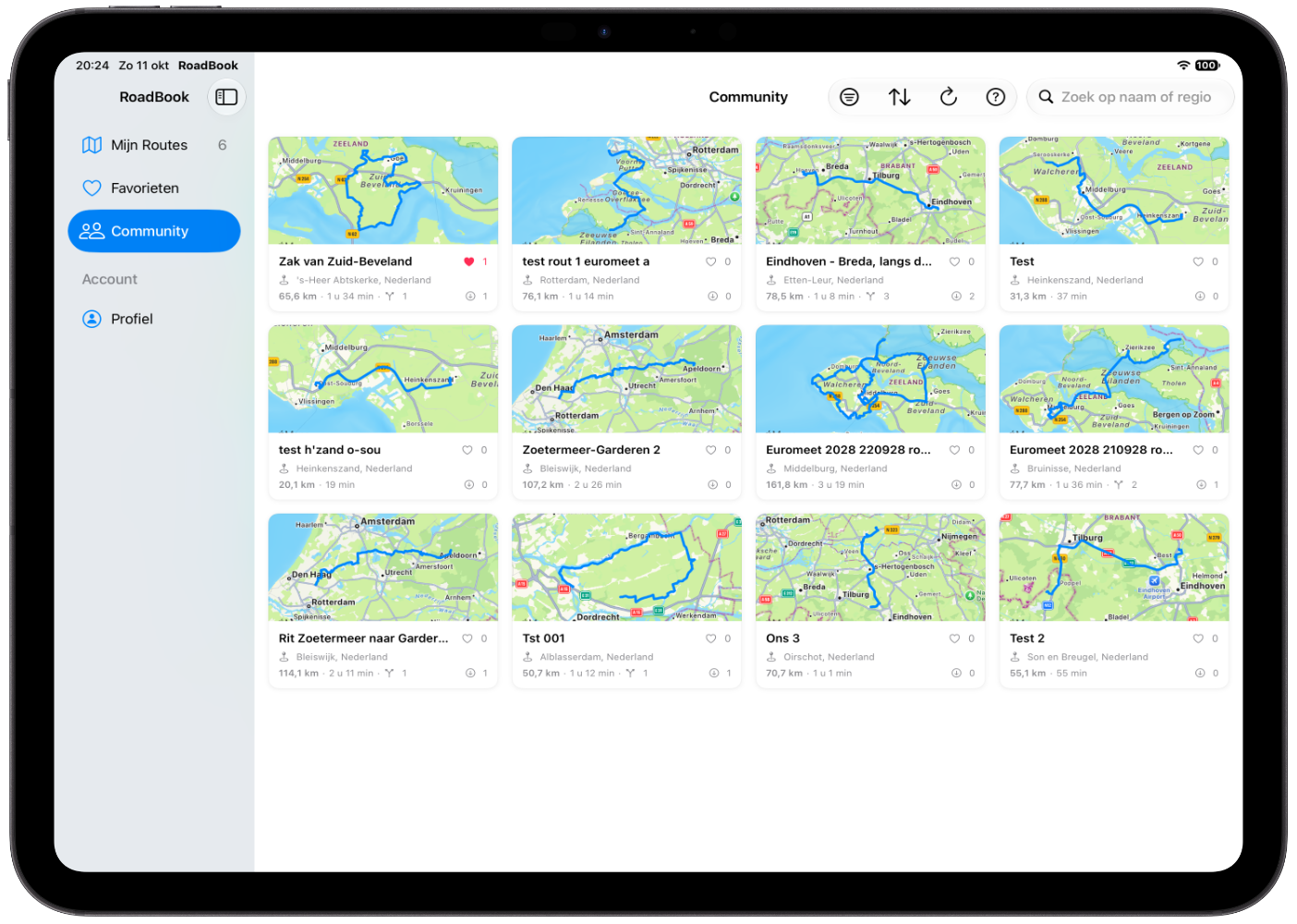Viewport: 1297px width, 924px height.
Task: Click the magnifying glass search icon
Action: tap(1046, 97)
